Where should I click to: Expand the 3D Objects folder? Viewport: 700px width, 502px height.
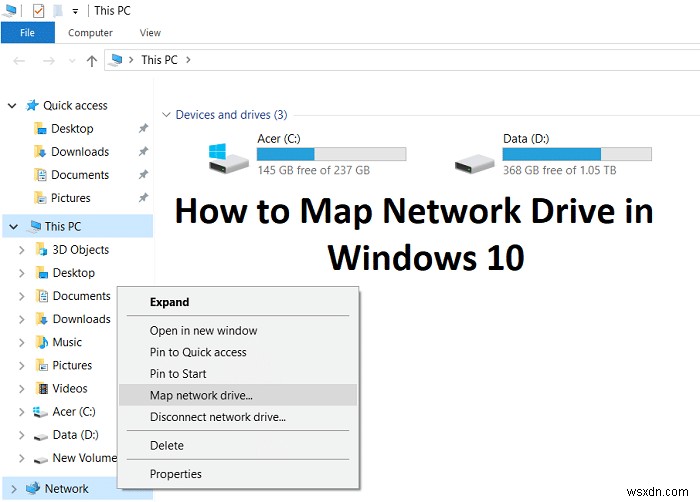21,250
